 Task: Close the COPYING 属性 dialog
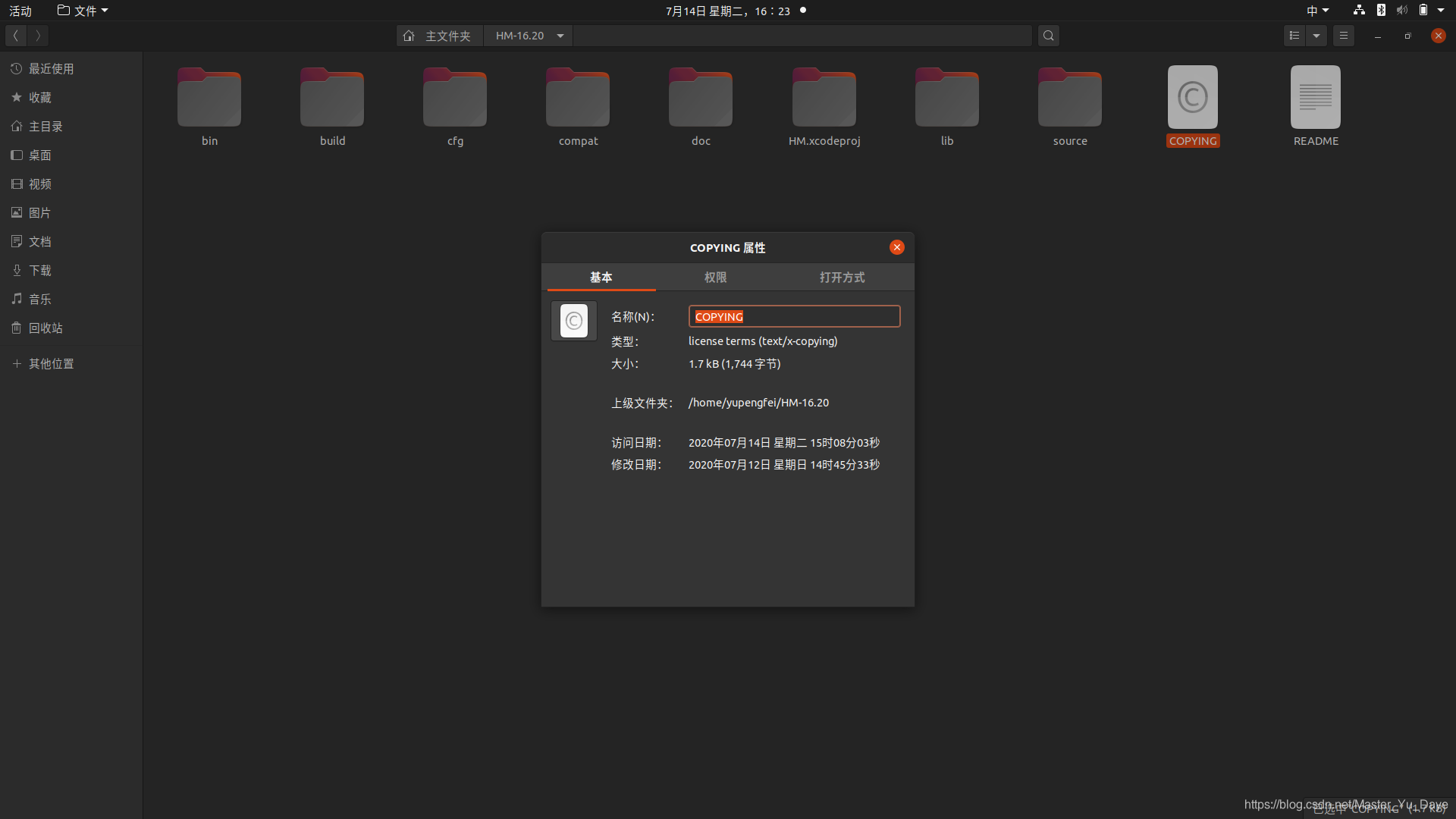[x=897, y=247]
